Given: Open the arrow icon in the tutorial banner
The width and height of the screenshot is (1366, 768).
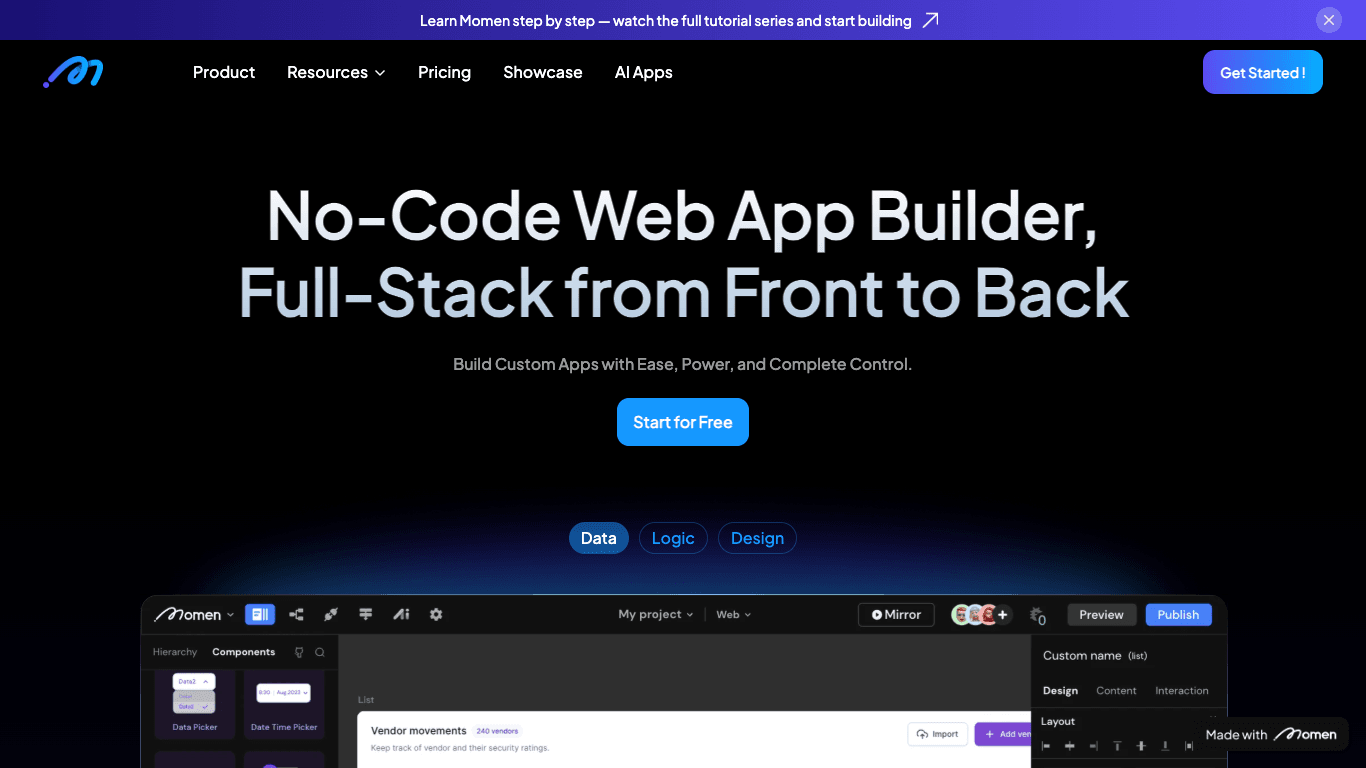Looking at the screenshot, I should (x=930, y=20).
